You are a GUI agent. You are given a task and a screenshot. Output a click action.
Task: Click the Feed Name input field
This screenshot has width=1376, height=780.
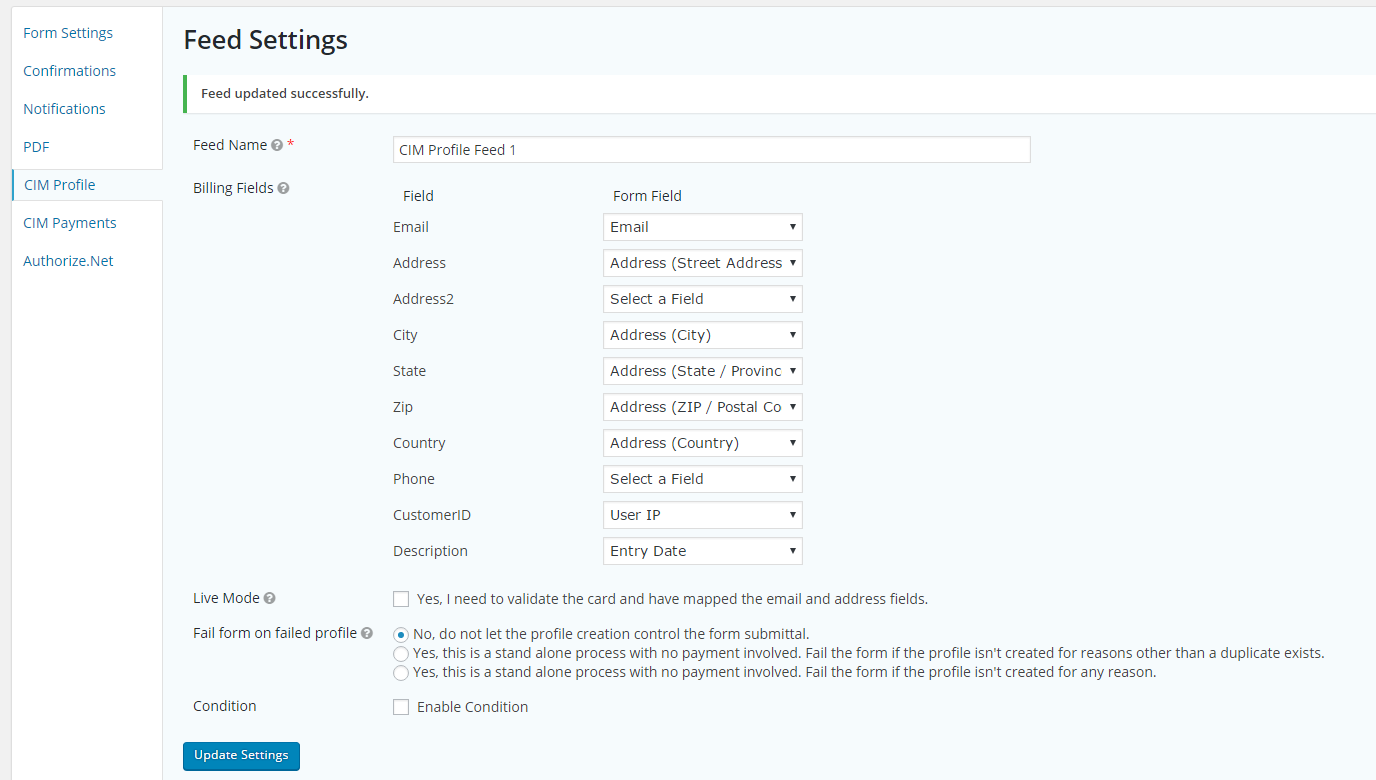(712, 150)
